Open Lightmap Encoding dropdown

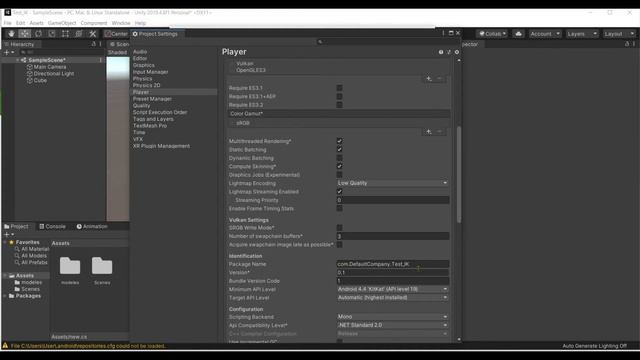tap(393, 183)
